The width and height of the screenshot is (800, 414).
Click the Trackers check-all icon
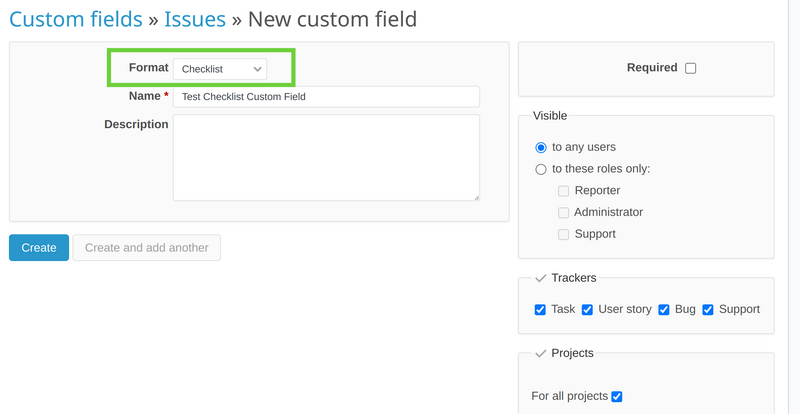541,278
